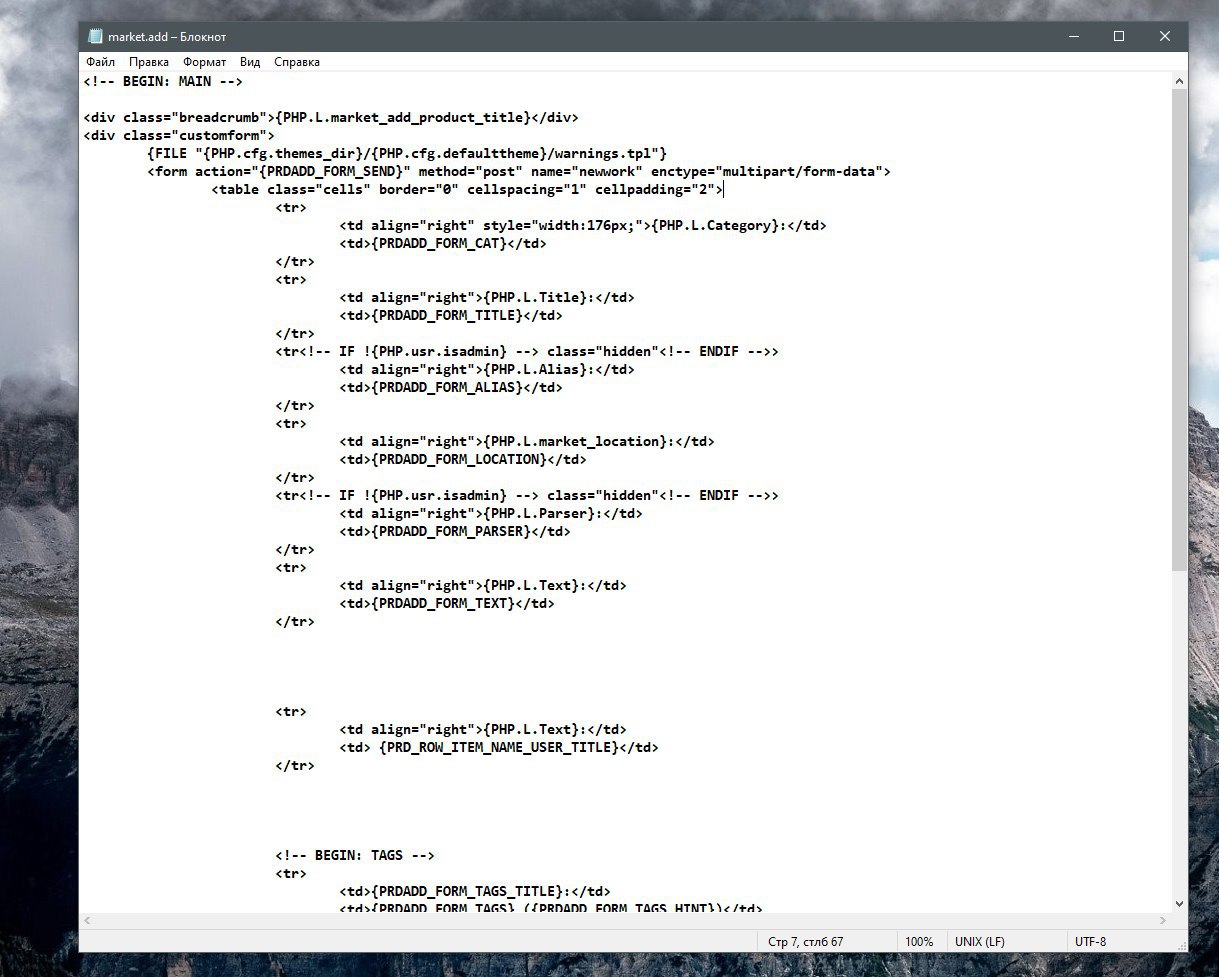Click the vertical scrollbar up arrow
Viewport: 1219px width, 977px height.
(x=1179, y=82)
